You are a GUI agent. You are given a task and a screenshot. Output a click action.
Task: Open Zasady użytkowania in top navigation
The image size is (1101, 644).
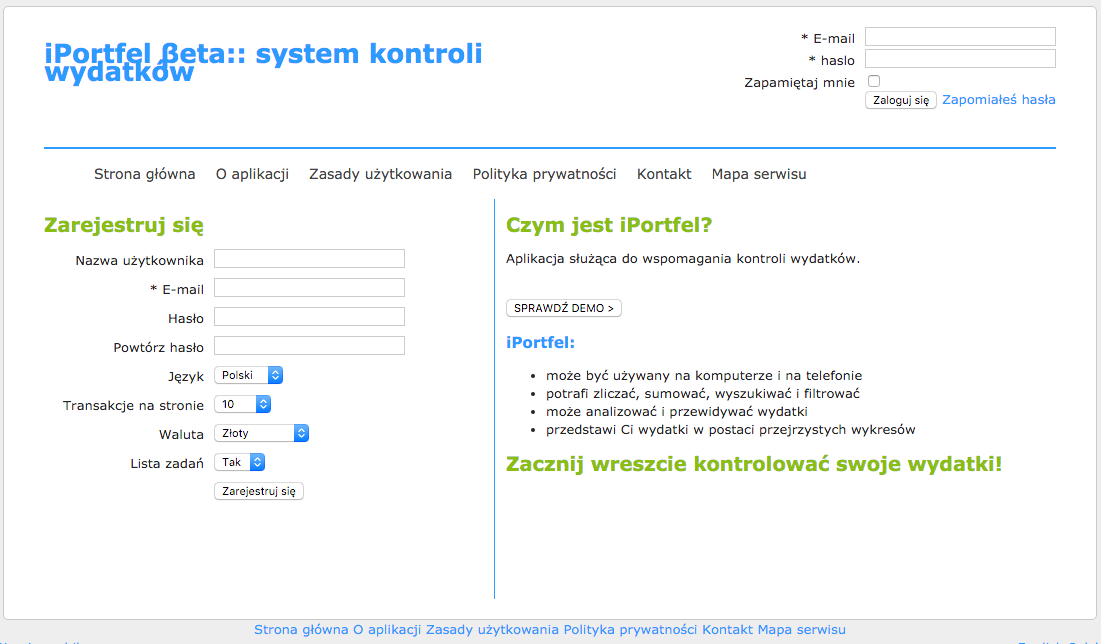point(380,174)
